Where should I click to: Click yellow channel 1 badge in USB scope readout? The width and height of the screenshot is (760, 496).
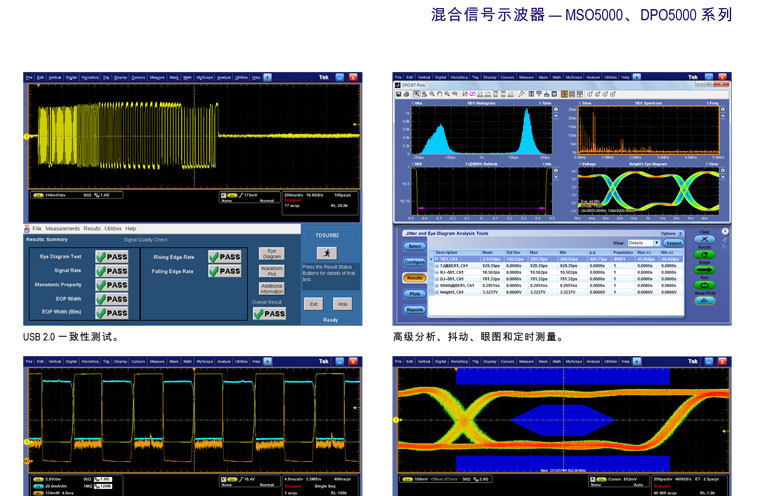pyautogui.click(x=38, y=195)
